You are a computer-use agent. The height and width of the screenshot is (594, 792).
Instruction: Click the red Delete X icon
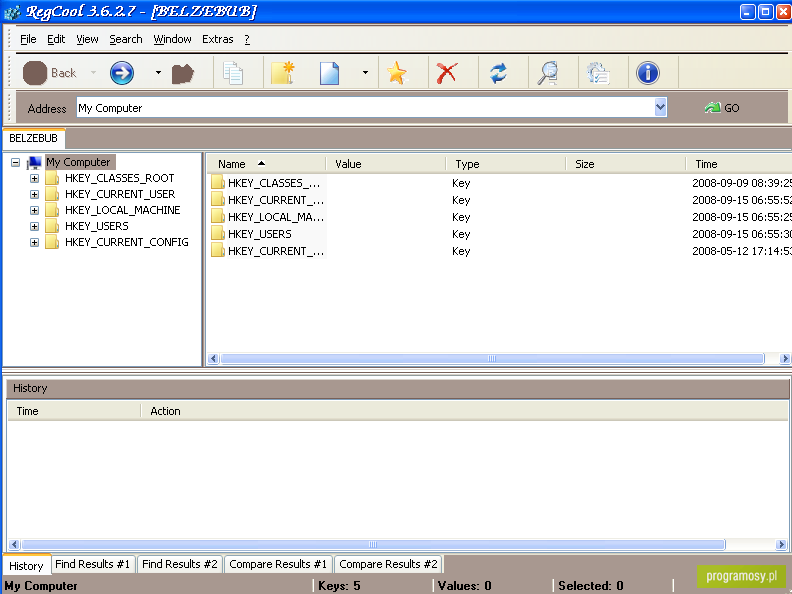click(x=447, y=73)
